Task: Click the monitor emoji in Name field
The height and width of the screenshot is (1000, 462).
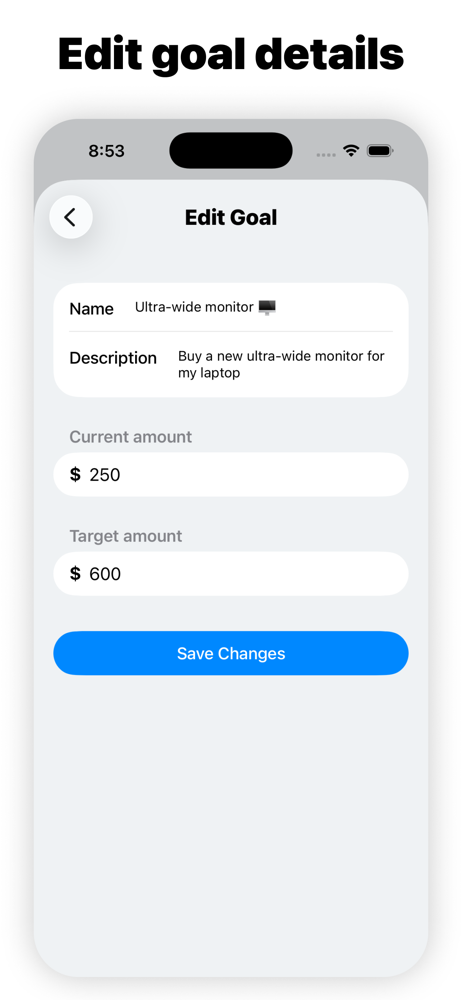Action: (267, 307)
